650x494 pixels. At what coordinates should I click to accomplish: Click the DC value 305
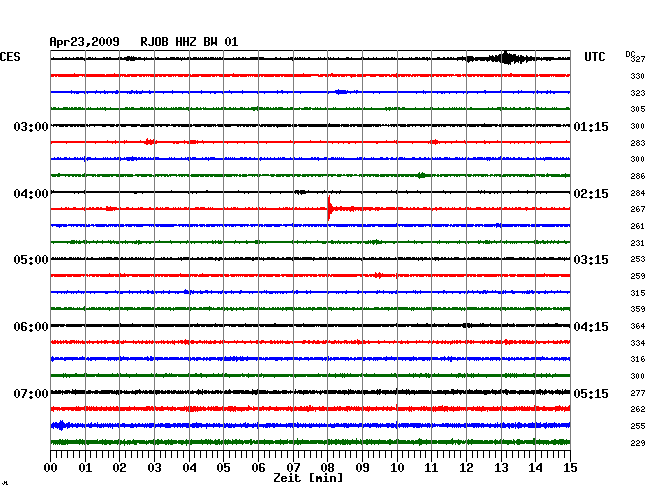[638, 109]
